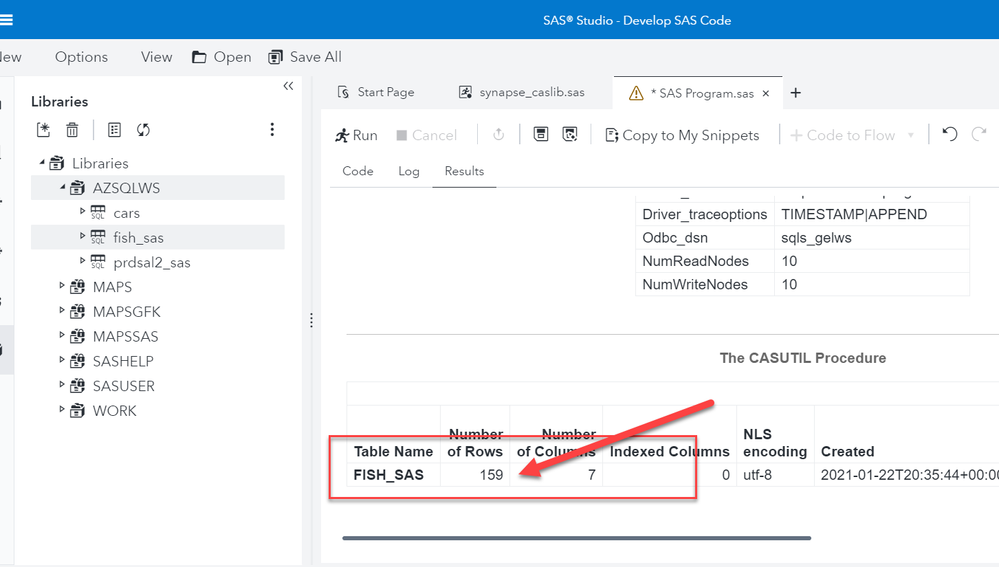999x567 pixels.
Task: Expand the fish_sas table node
Action: (82, 235)
